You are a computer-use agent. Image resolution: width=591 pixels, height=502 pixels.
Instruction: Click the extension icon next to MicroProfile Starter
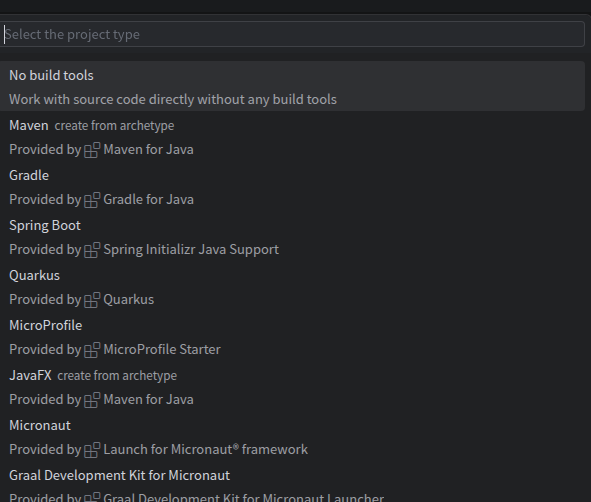[92, 350]
